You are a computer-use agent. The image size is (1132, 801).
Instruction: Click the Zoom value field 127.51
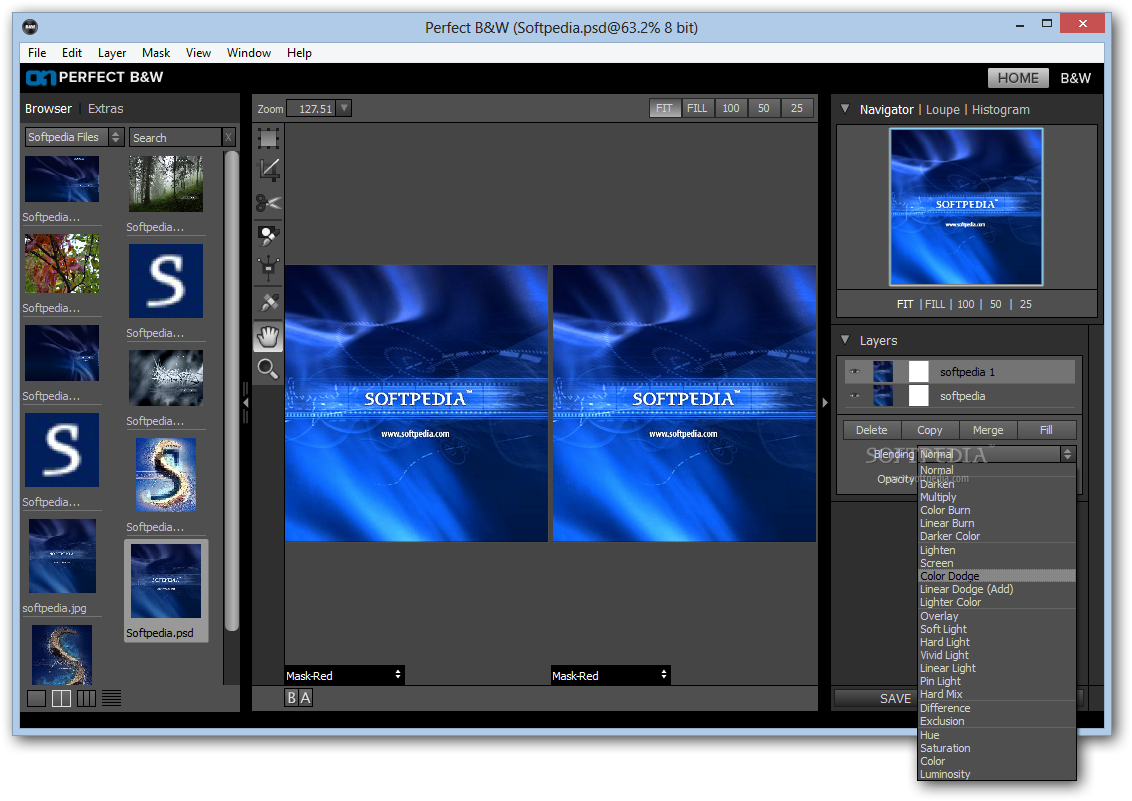(x=313, y=108)
